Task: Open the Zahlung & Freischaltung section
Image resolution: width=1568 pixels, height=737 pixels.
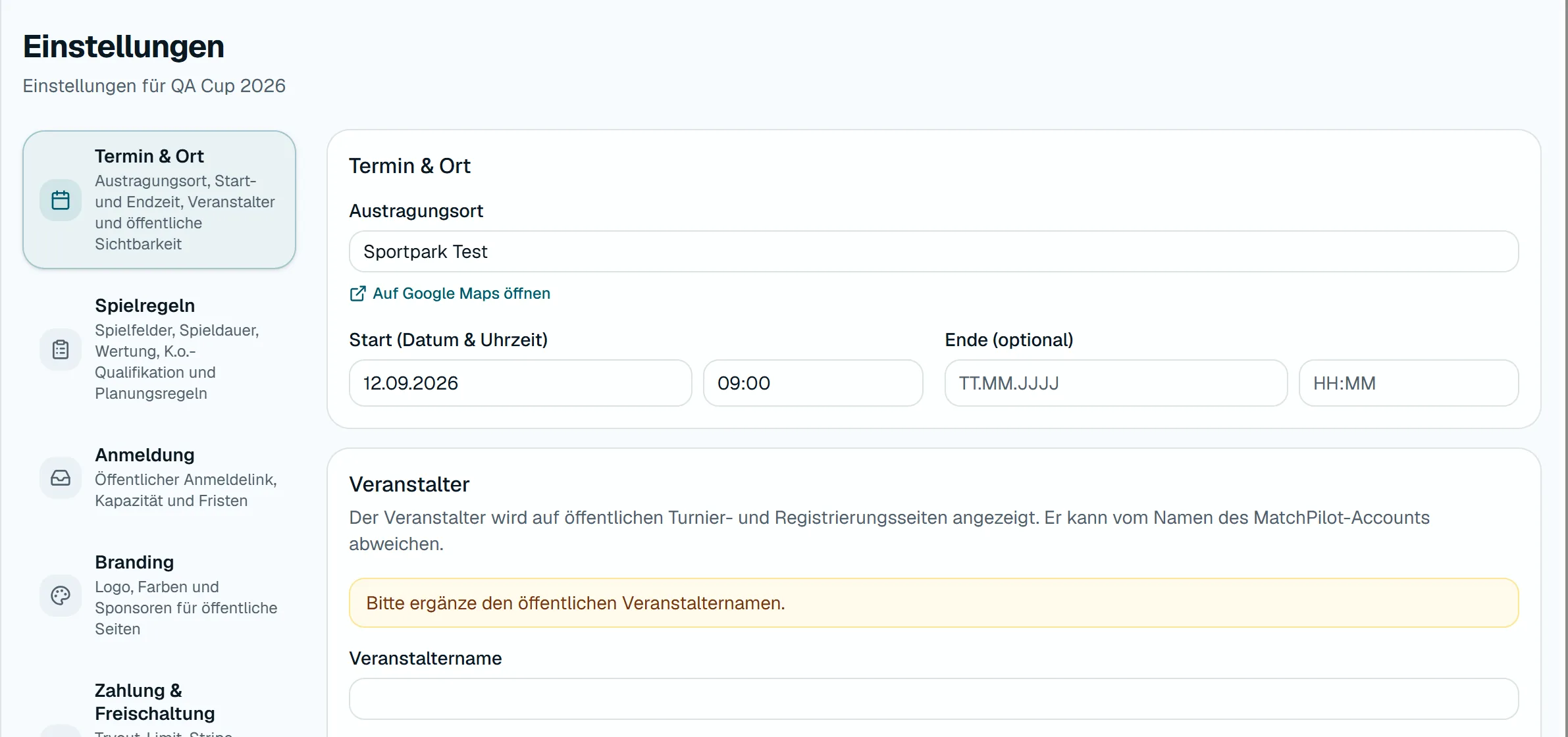Action: pyautogui.click(x=159, y=702)
